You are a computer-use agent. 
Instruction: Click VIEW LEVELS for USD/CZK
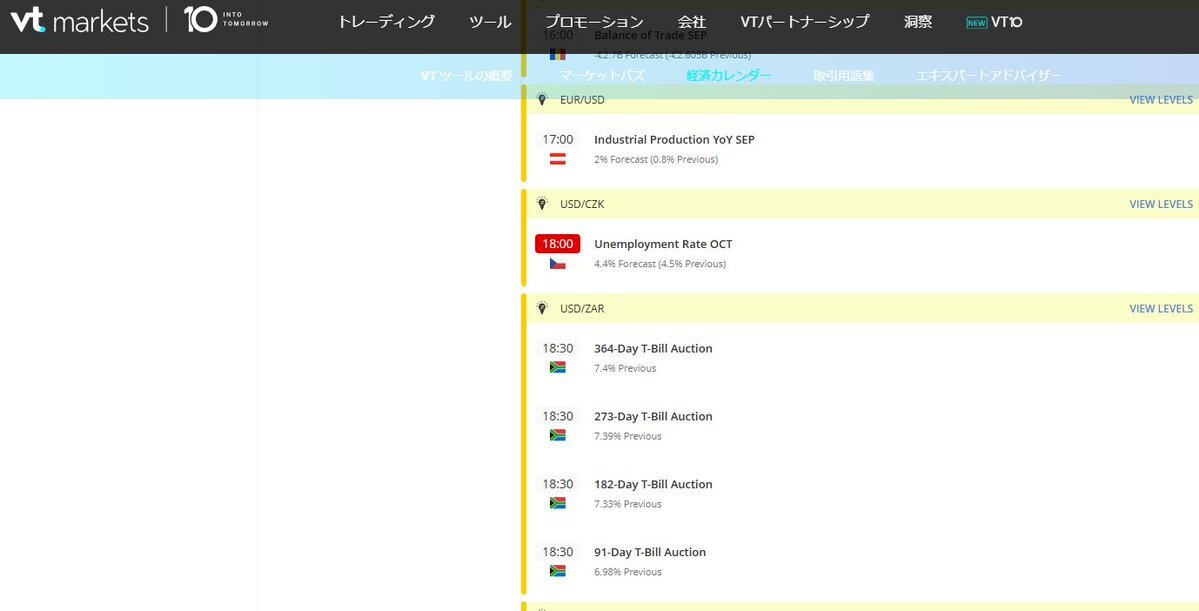[x=1160, y=204]
